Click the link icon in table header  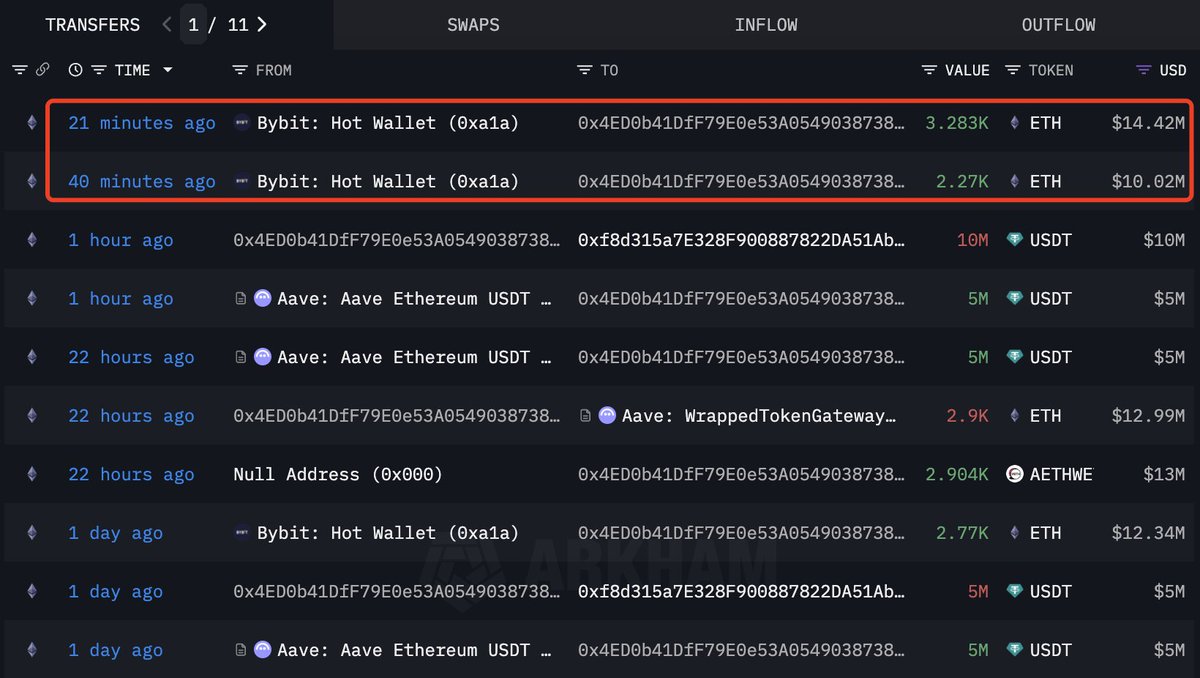click(42, 70)
